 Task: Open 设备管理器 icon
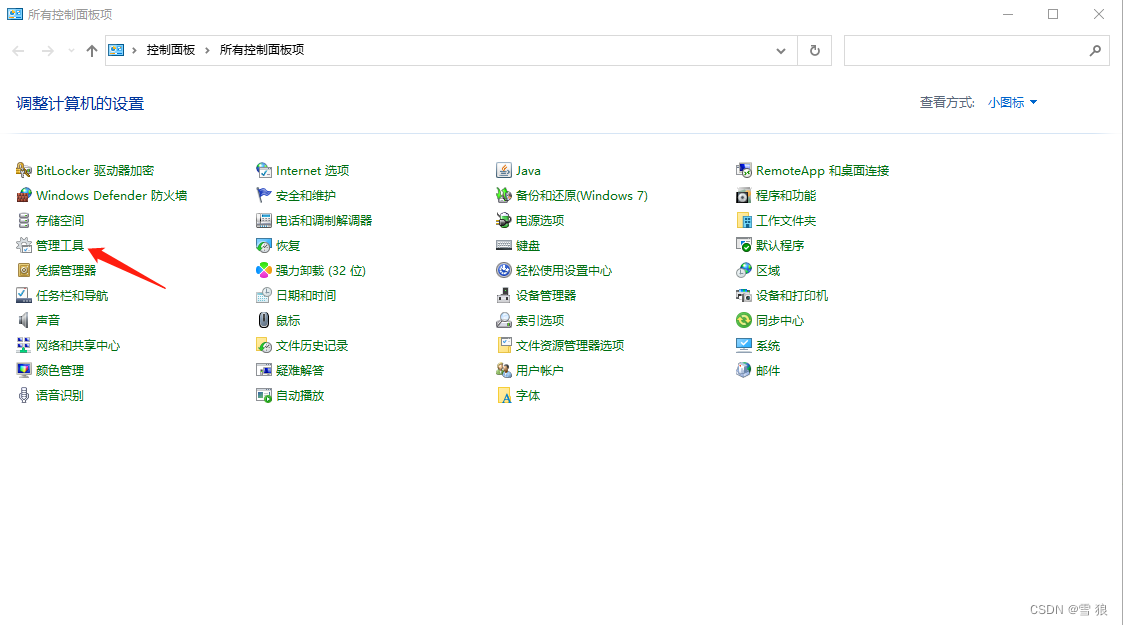pyautogui.click(x=503, y=296)
